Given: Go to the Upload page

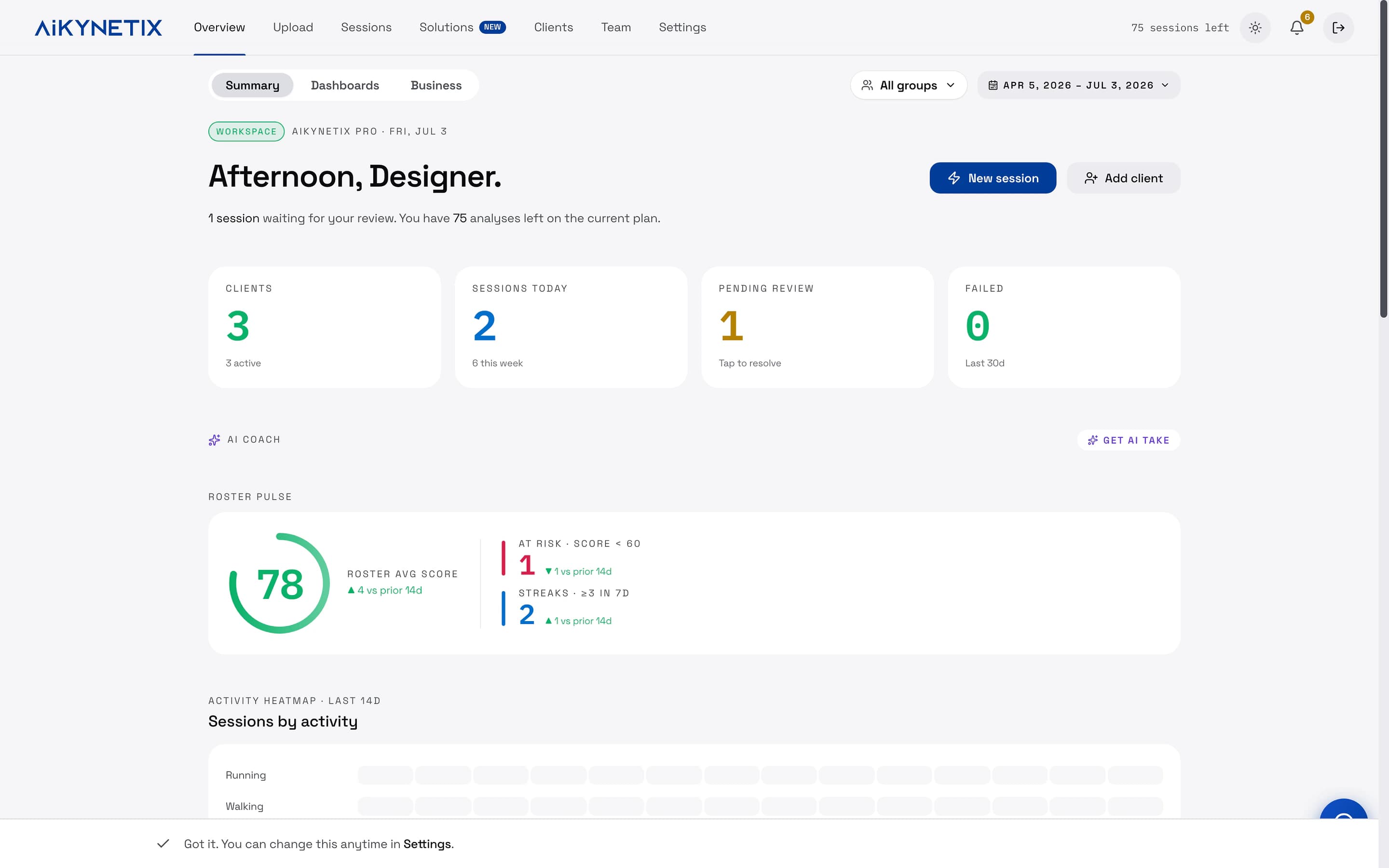Looking at the screenshot, I should point(293,27).
